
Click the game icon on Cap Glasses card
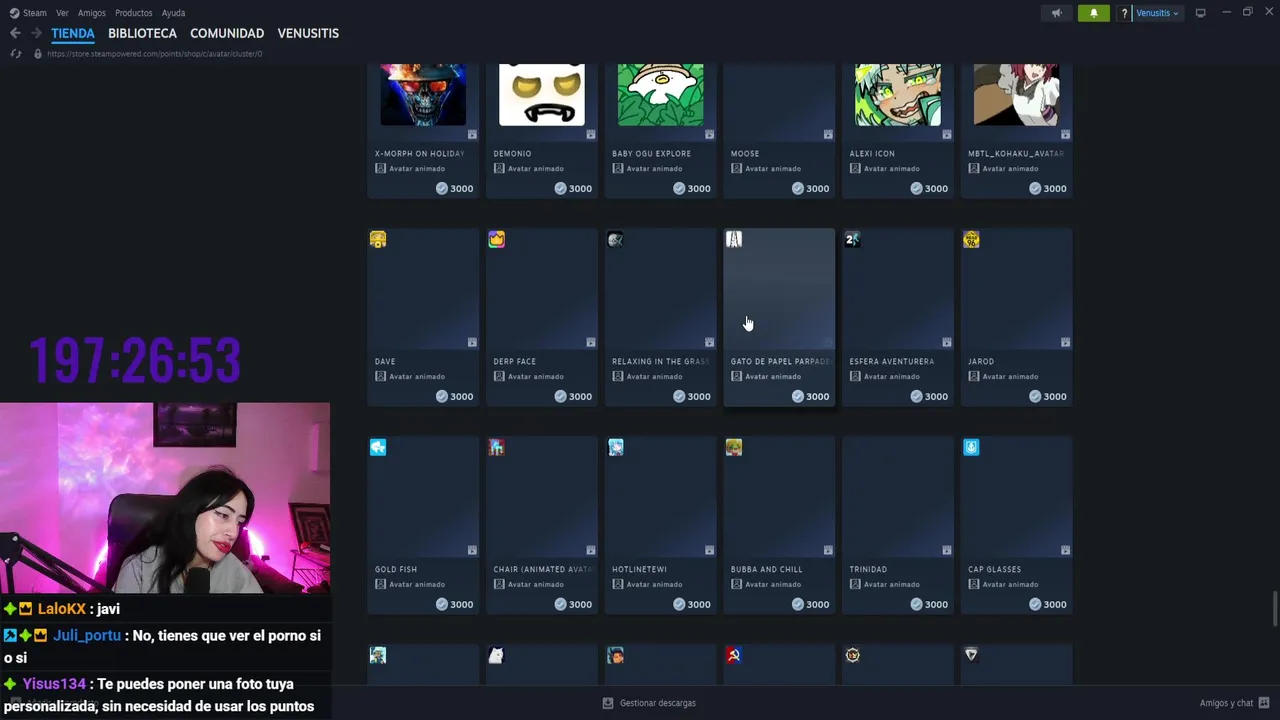[971, 447]
